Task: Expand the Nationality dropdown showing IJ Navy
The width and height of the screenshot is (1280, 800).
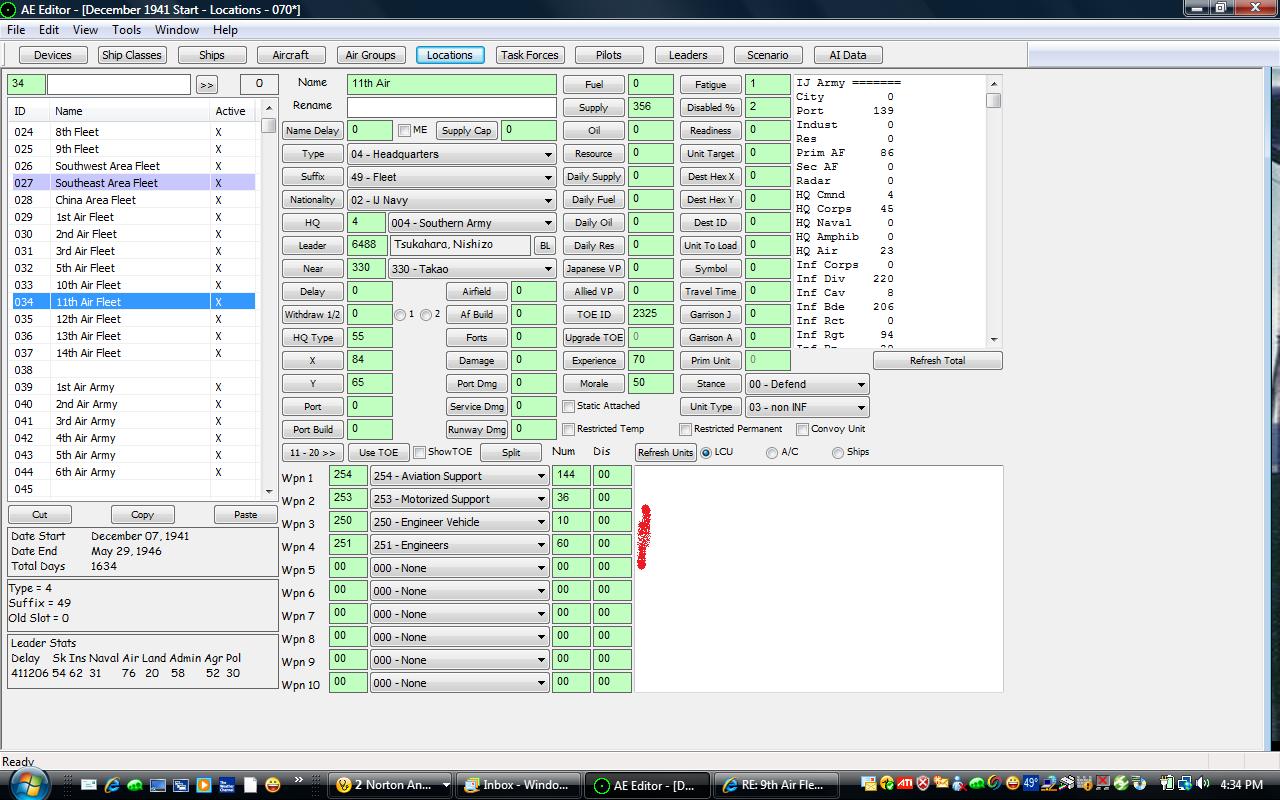Action: point(451,200)
